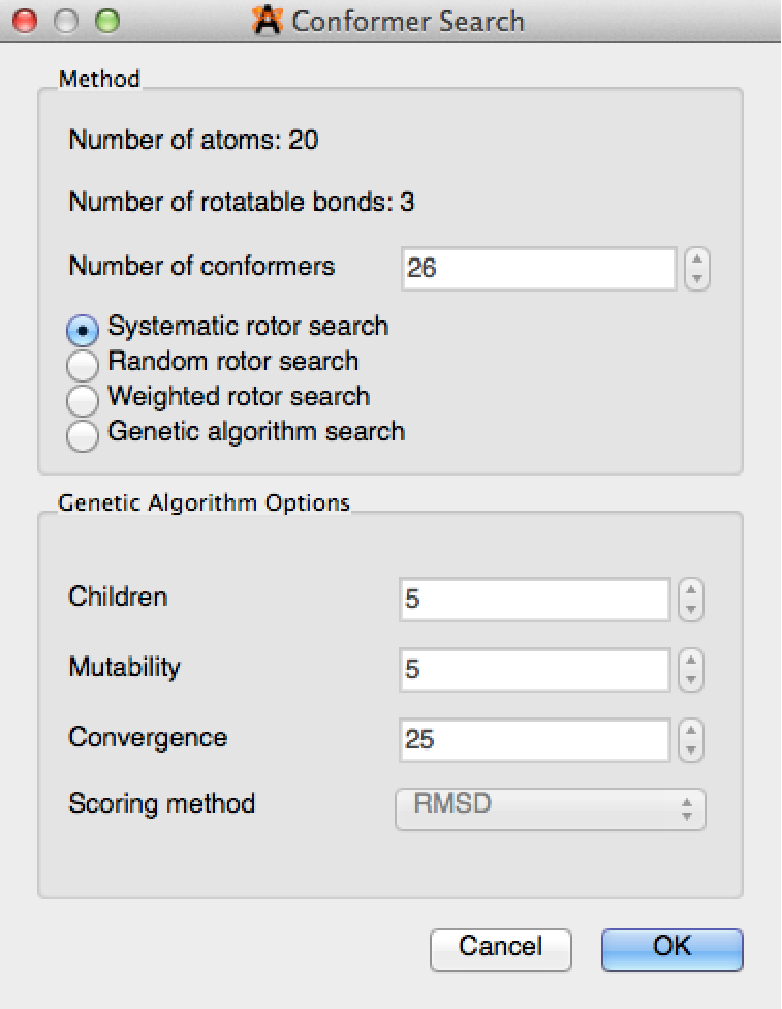Increase the Convergence value
Screen dimensions: 782x1009
tap(690, 730)
